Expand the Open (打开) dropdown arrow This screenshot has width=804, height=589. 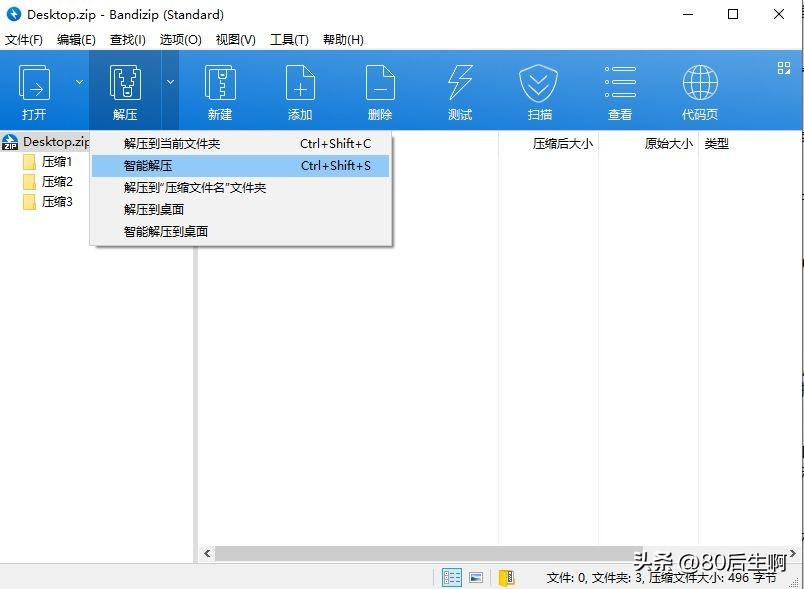click(x=79, y=82)
